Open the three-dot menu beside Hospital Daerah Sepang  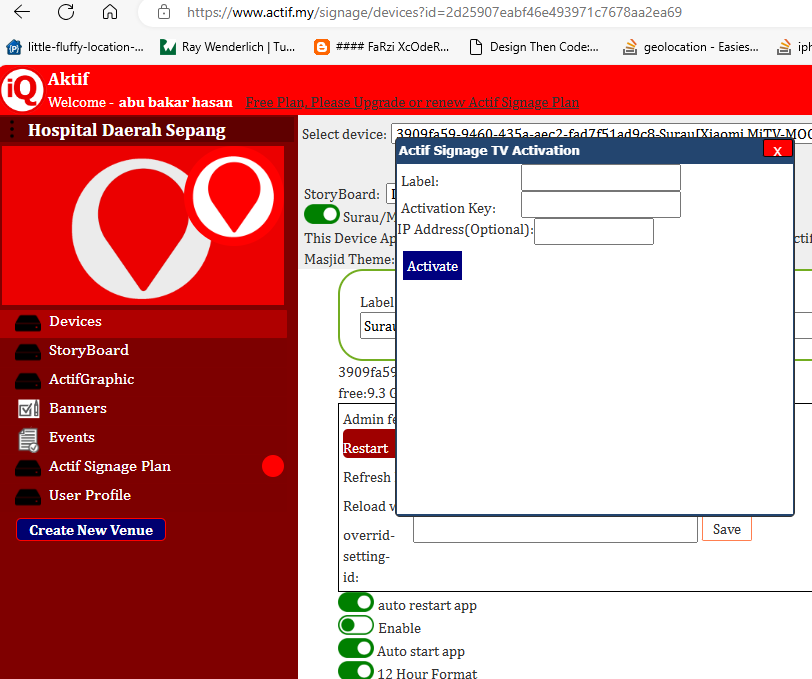pyautogui.click(x=12, y=129)
